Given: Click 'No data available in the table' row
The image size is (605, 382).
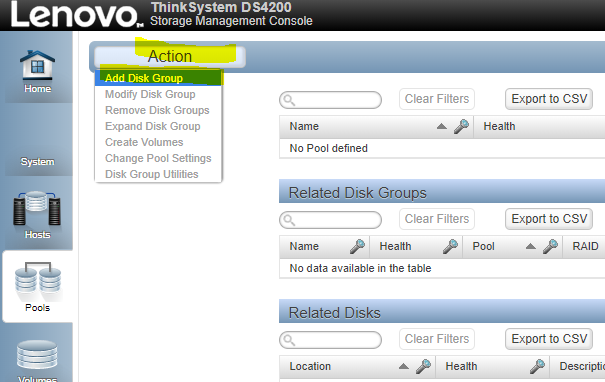Looking at the screenshot, I should coord(442,268).
